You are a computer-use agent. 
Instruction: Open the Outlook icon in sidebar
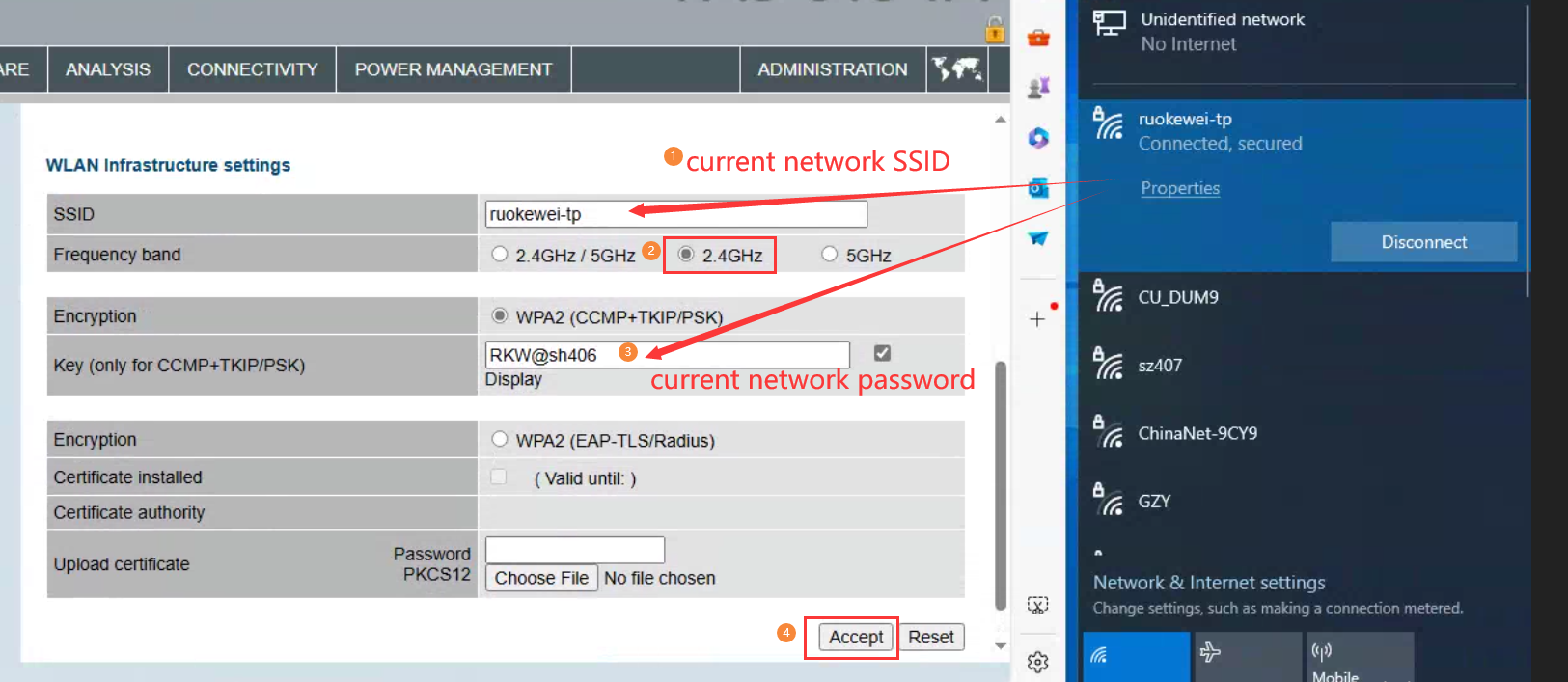pyautogui.click(x=1038, y=188)
